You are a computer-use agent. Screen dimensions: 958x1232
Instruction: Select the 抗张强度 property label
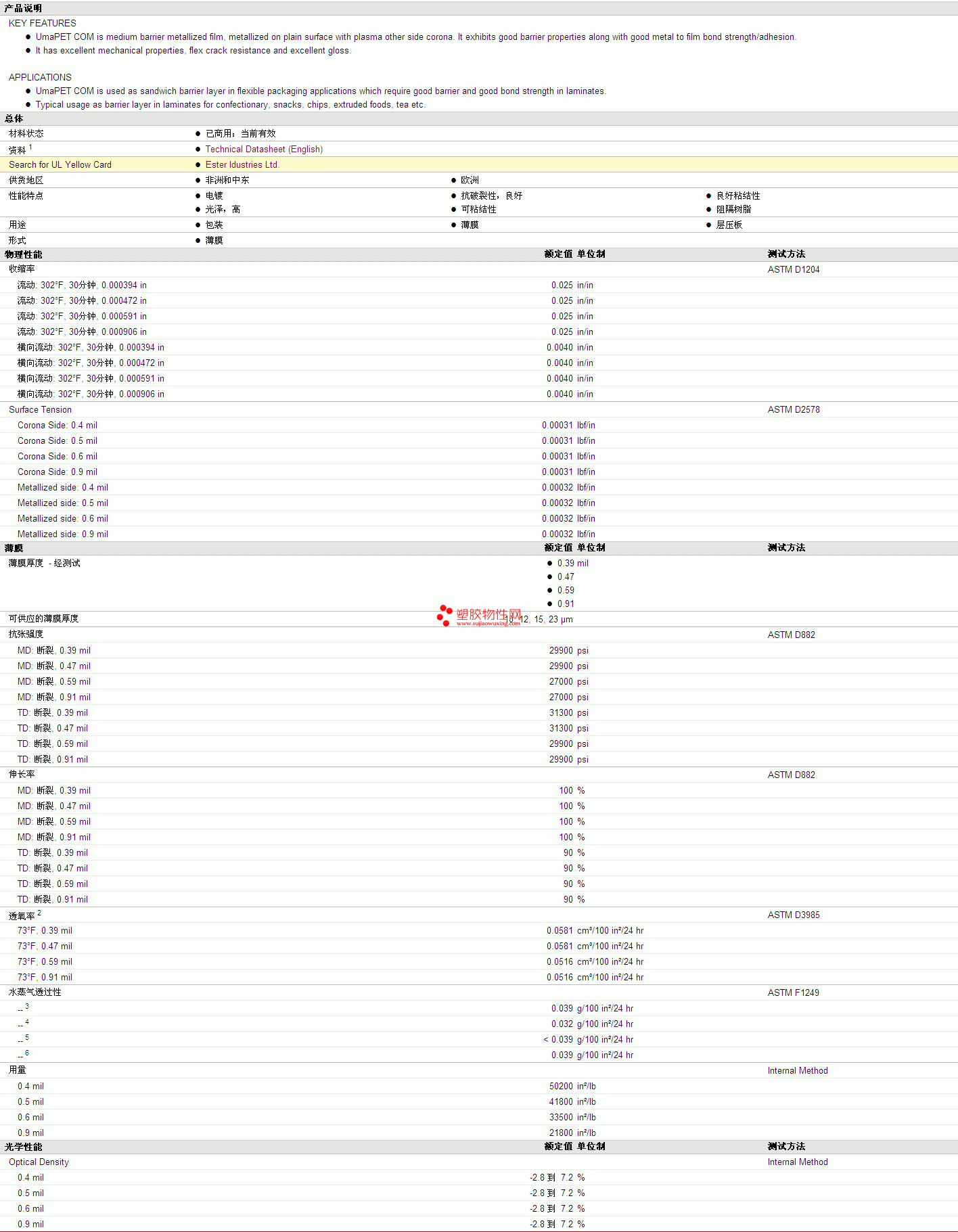[26, 634]
